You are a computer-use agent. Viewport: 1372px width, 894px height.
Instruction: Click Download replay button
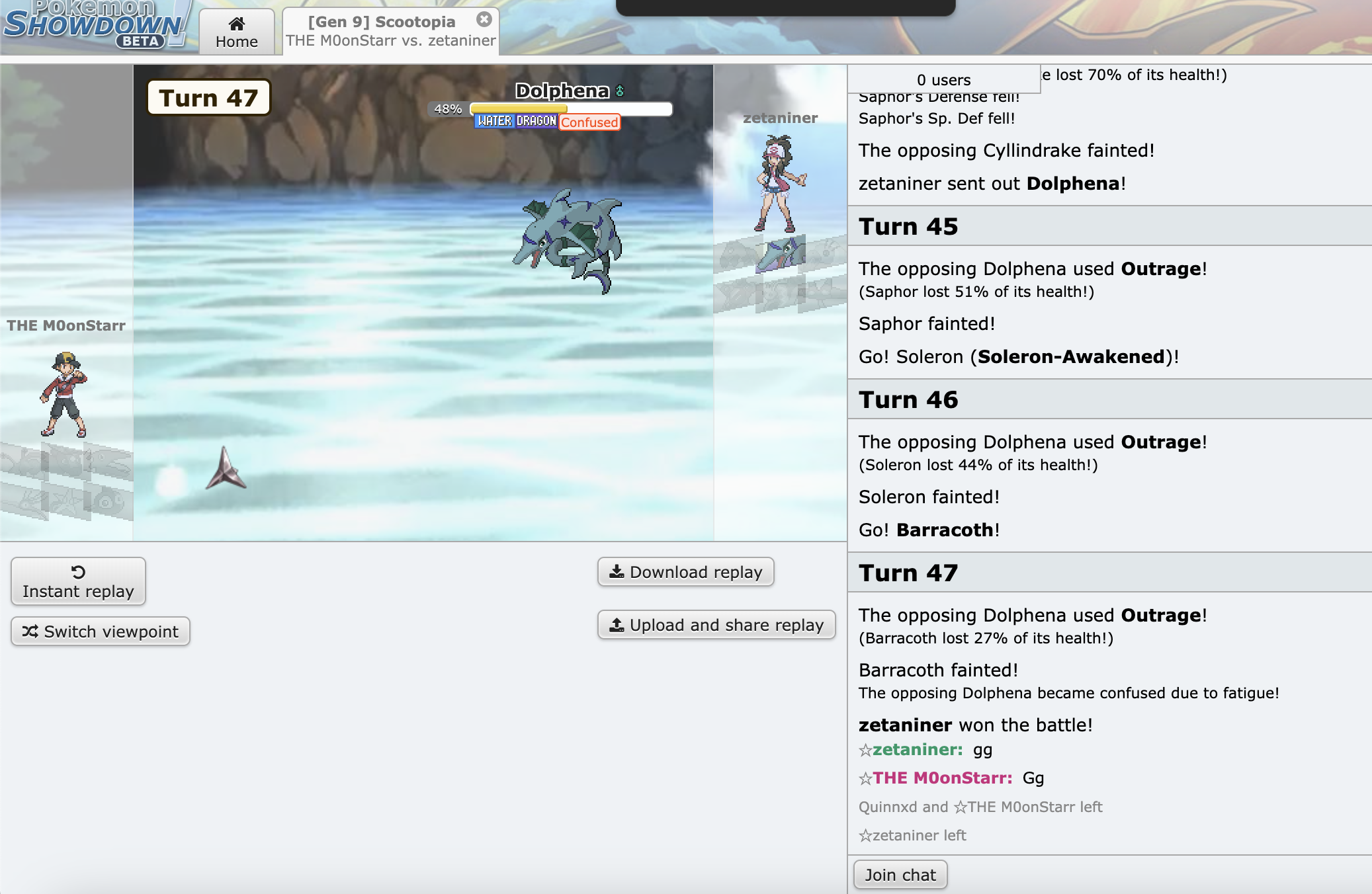pos(686,572)
